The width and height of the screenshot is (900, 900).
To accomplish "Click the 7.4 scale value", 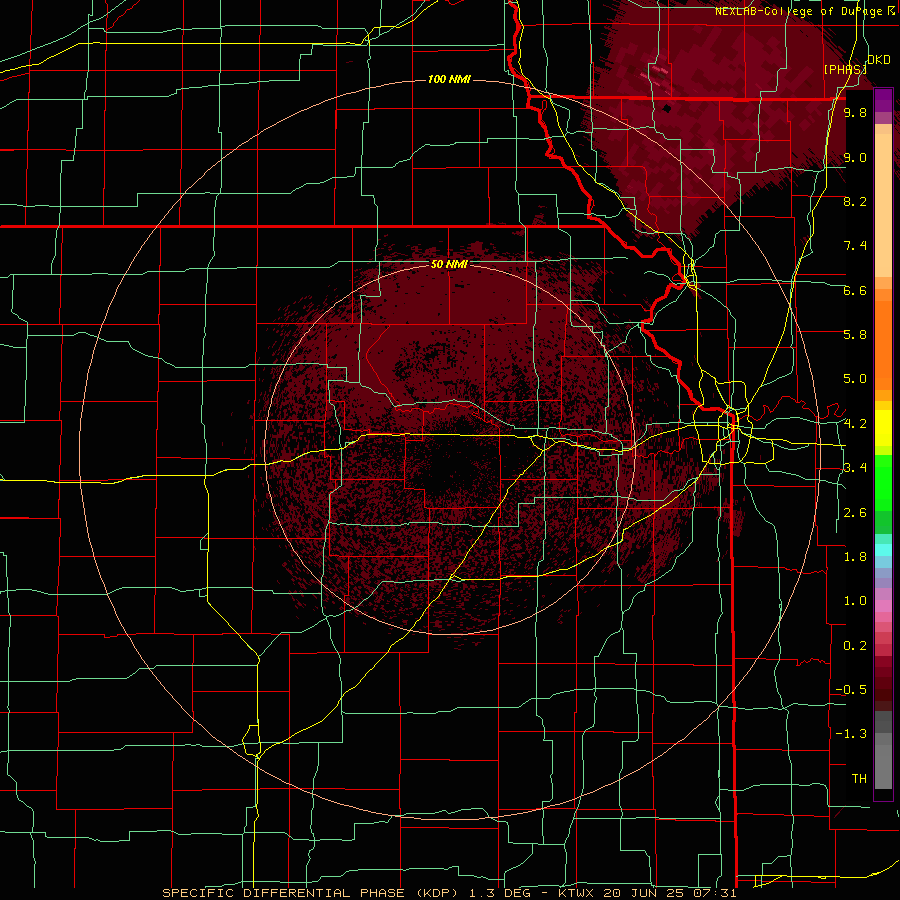I will [855, 246].
